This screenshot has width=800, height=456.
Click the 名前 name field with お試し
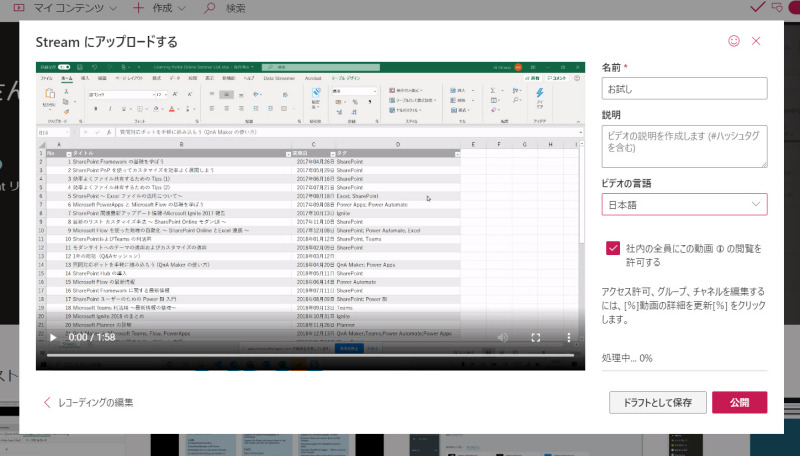click(684, 89)
